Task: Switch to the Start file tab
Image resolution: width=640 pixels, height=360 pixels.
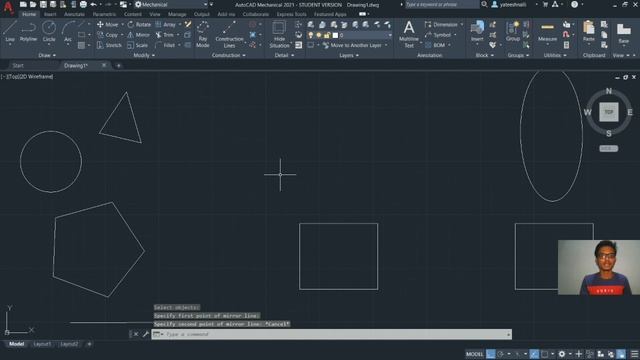Action: click(x=18, y=65)
